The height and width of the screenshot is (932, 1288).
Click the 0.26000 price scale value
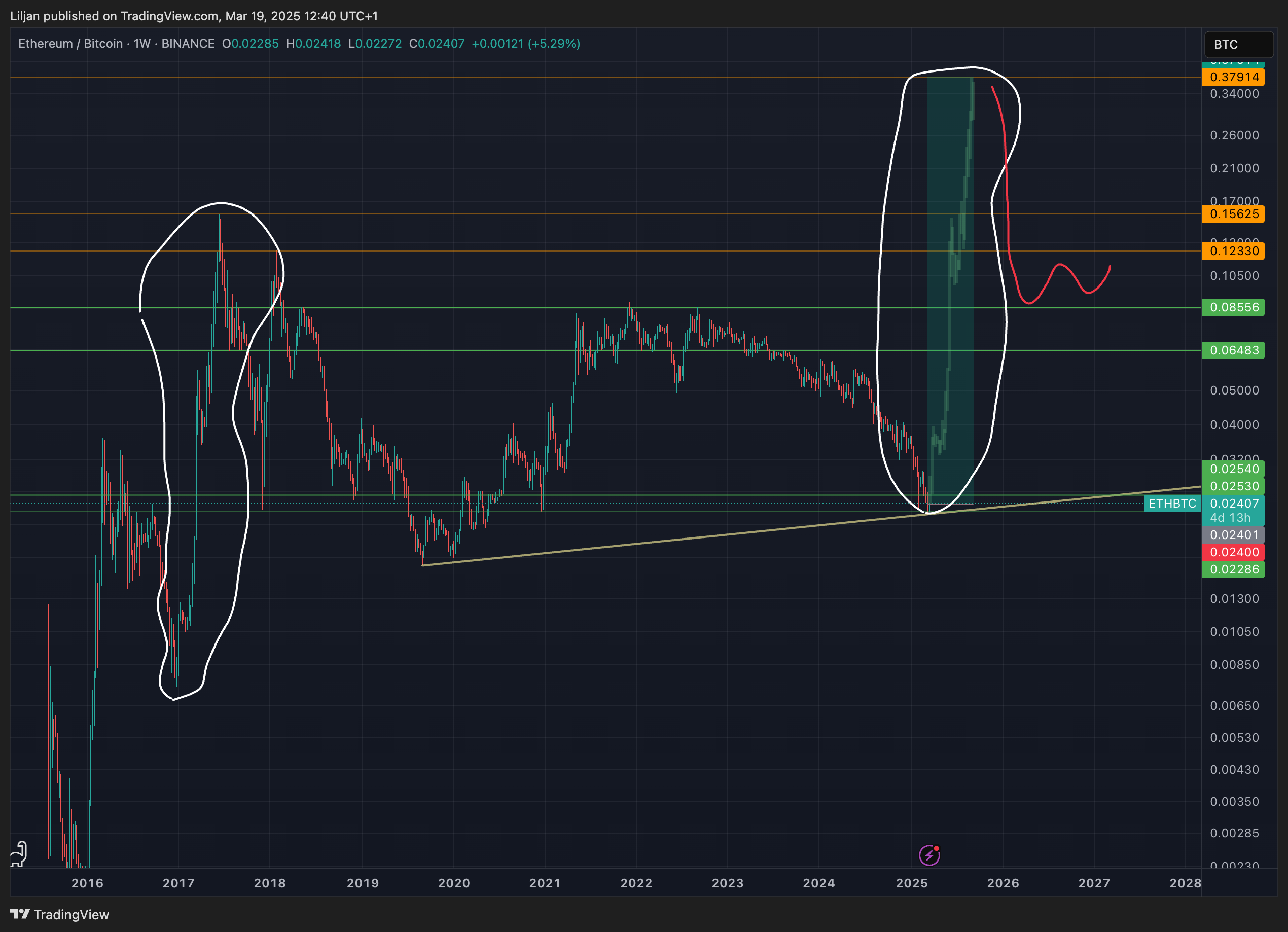click(1234, 136)
